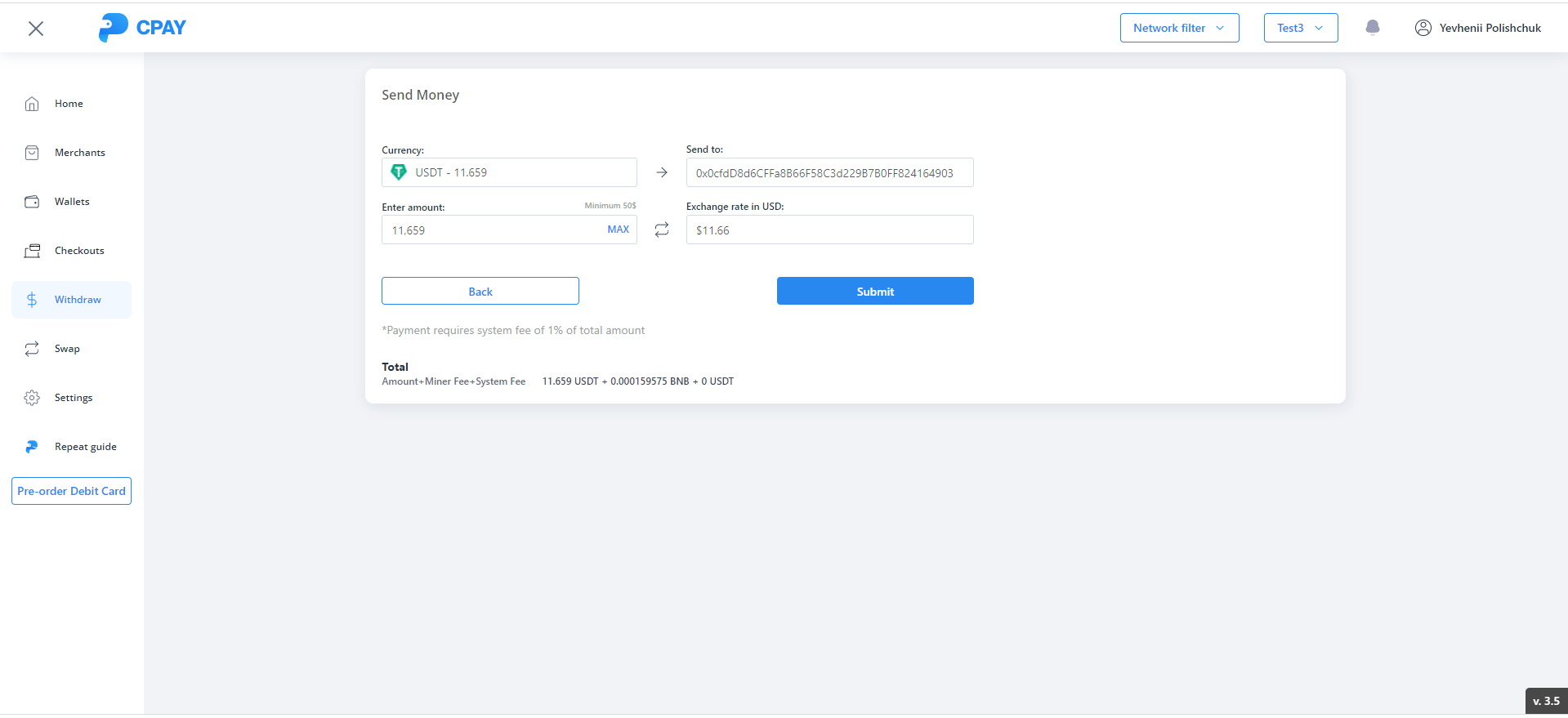Click the CPAY logo
Image resolution: width=1568 pixels, height=718 pixels.
pyautogui.click(x=142, y=28)
